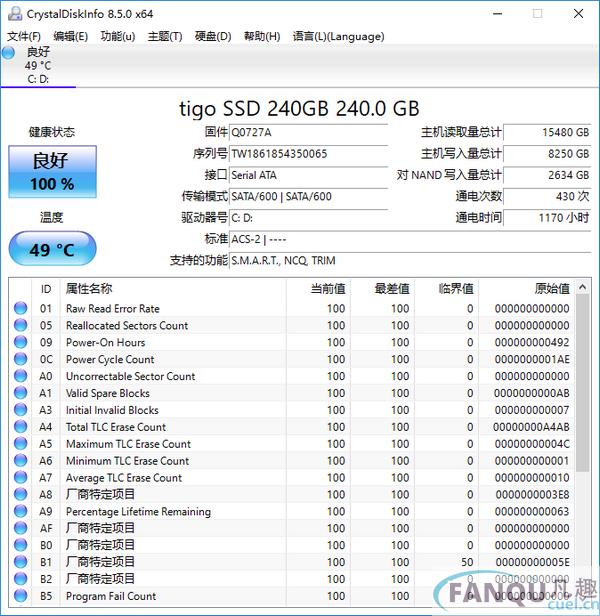
Task: Click status orb for Valid Spare Blocks
Action: (x=20, y=392)
